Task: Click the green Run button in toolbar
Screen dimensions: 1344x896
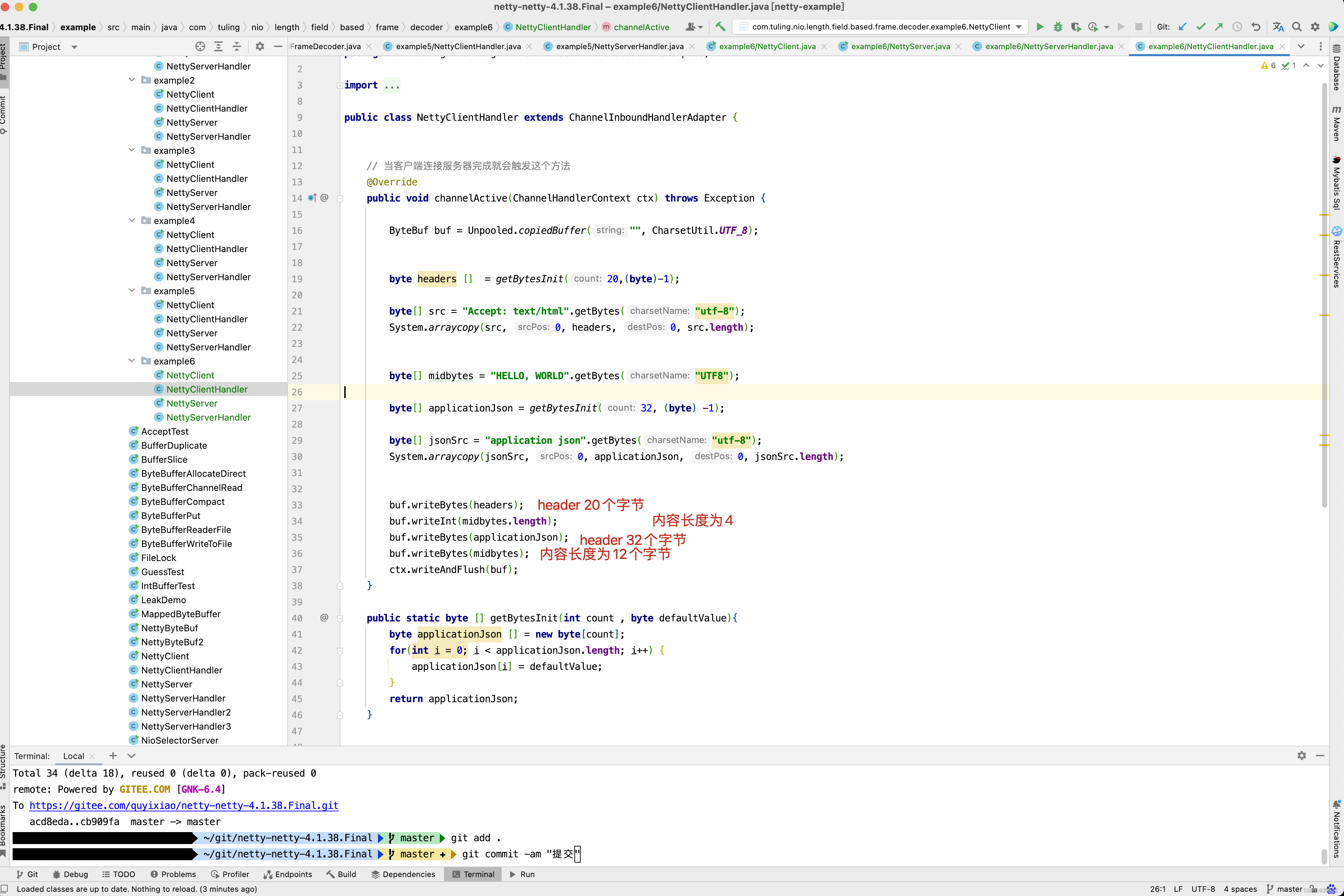Action: [x=1040, y=27]
